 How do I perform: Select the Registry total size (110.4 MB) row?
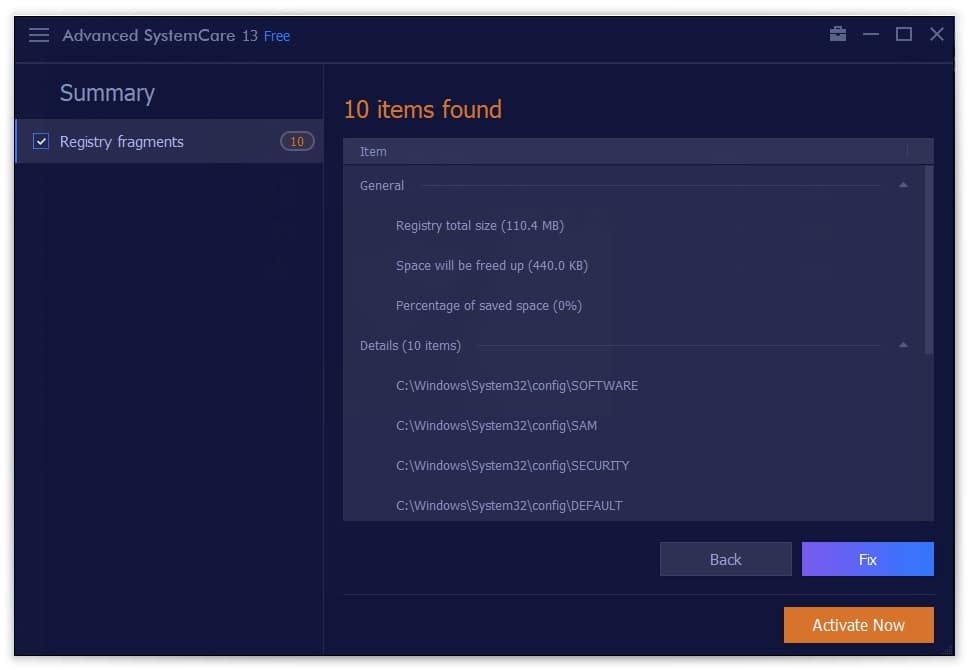[x=633, y=226]
